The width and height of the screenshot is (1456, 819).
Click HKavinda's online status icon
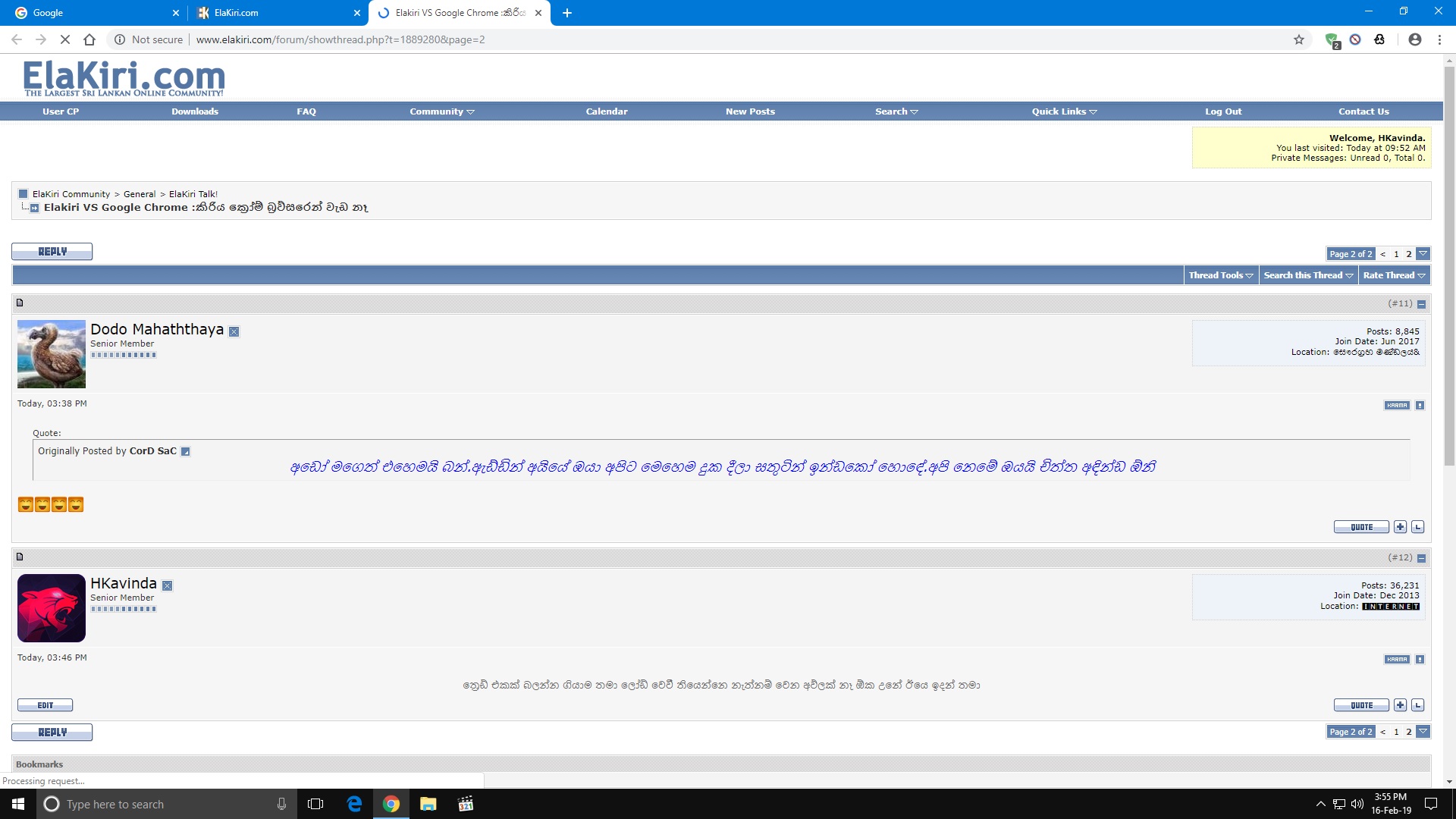pos(168,585)
